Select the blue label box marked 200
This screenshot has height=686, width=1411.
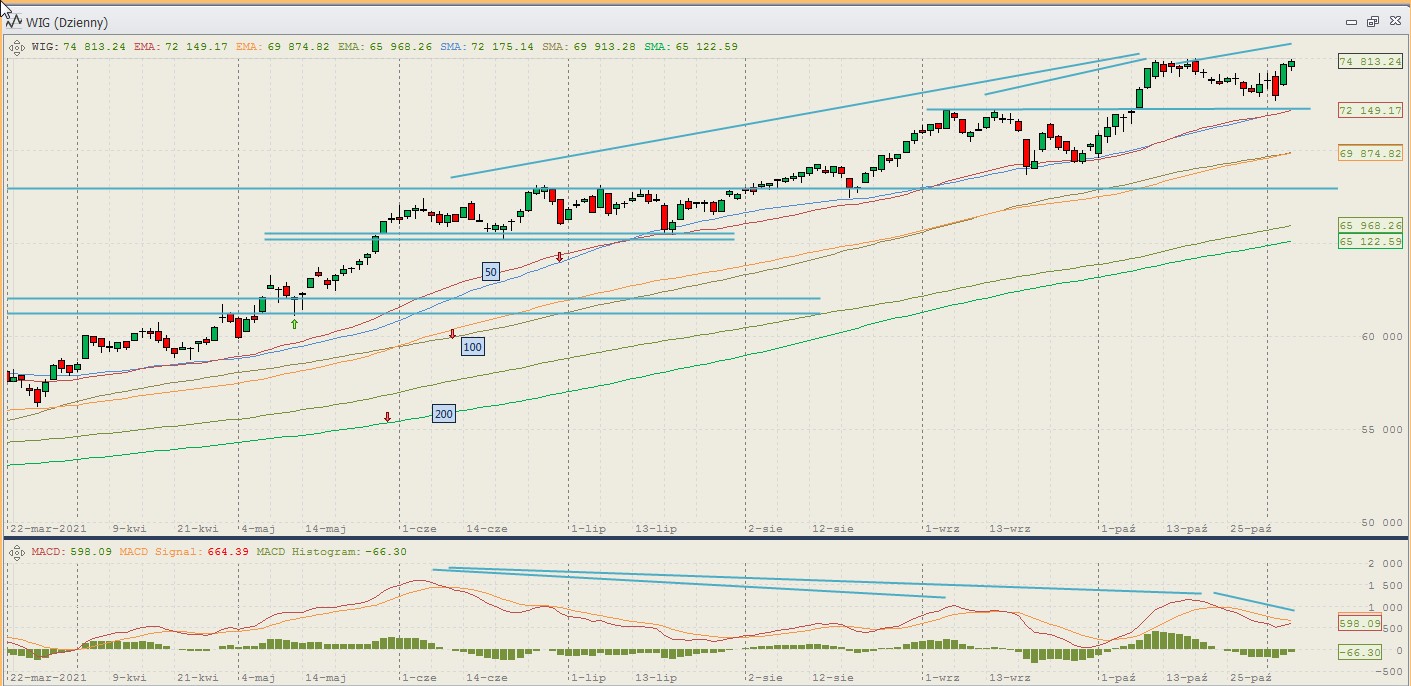pyautogui.click(x=443, y=414)
